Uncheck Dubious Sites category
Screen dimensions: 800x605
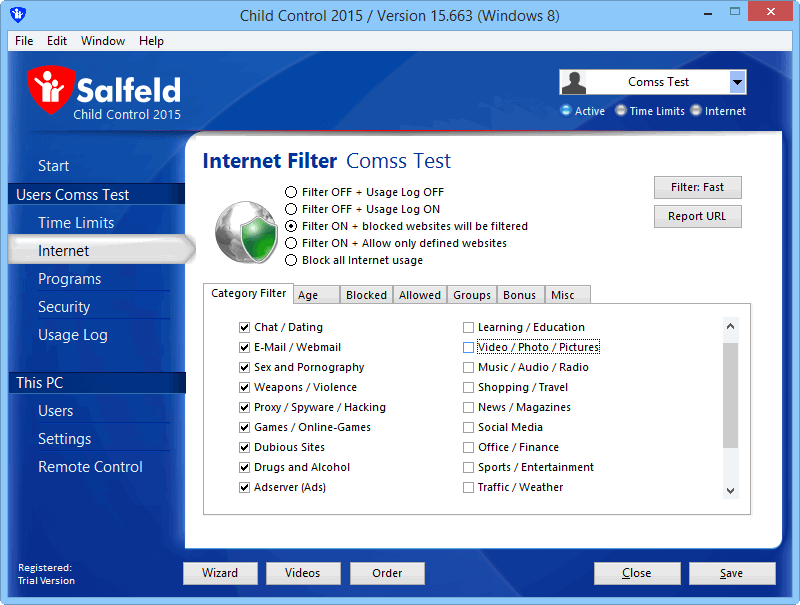pos(244,447)
